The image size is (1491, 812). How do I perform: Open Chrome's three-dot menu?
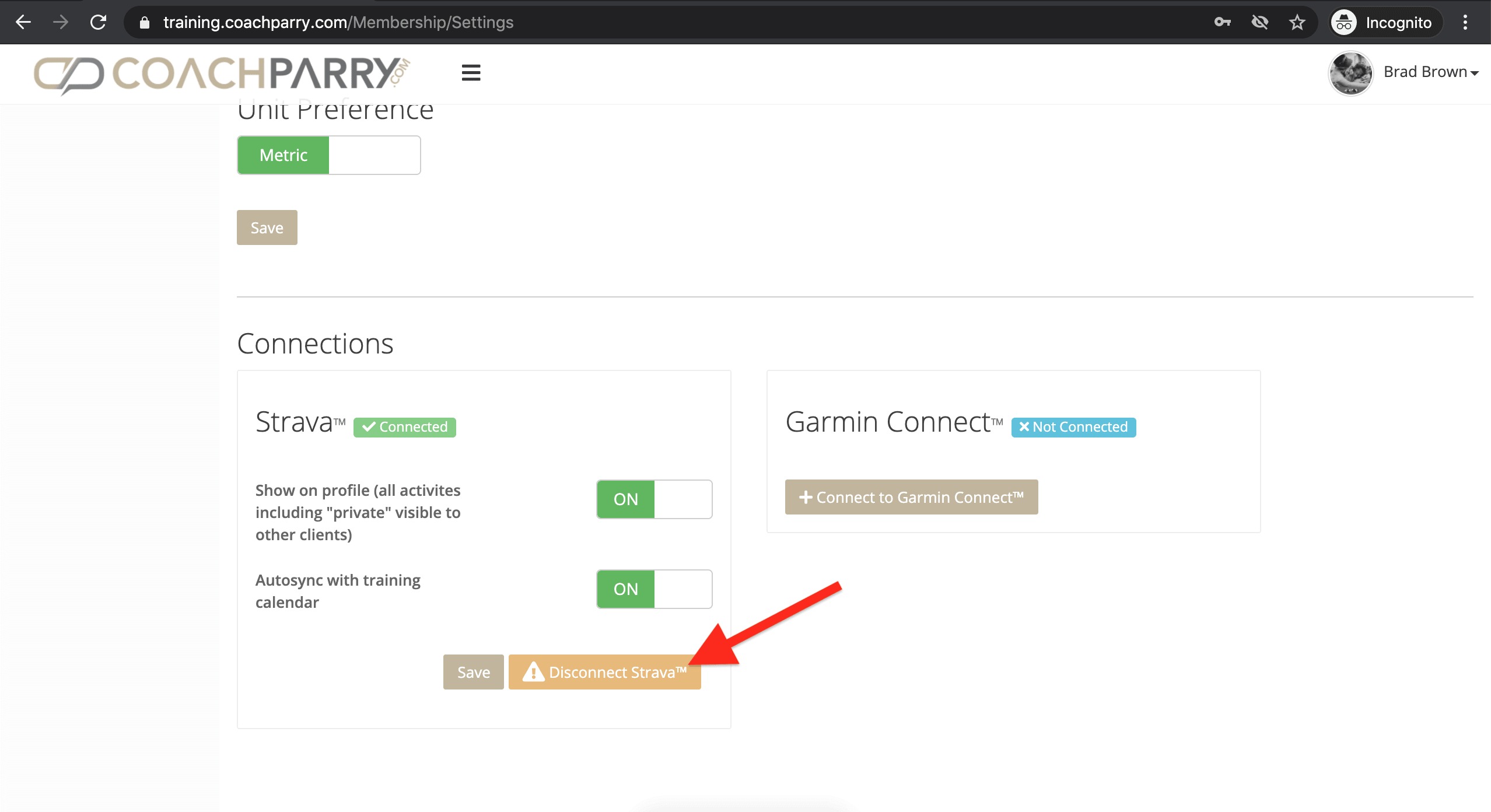(1465, 22)
